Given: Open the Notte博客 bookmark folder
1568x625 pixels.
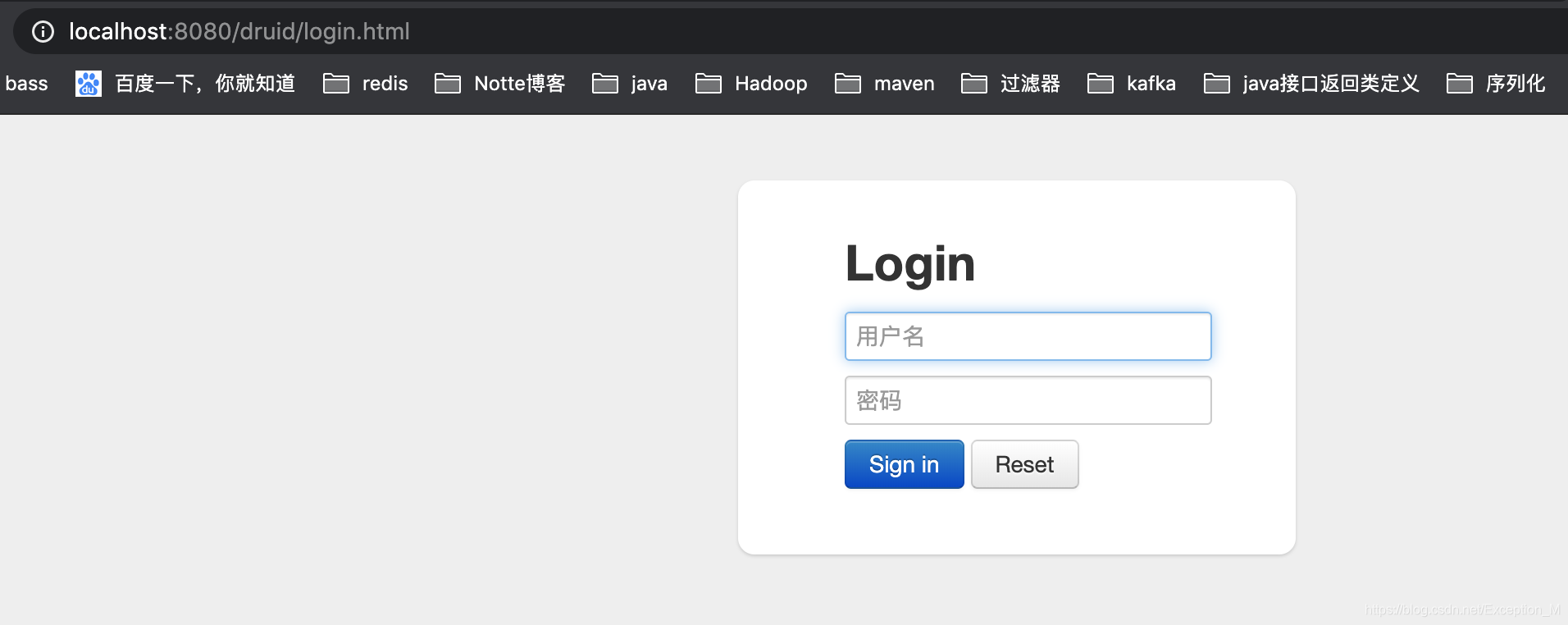Looking at the screenshot, I should (x=499, y=84).
